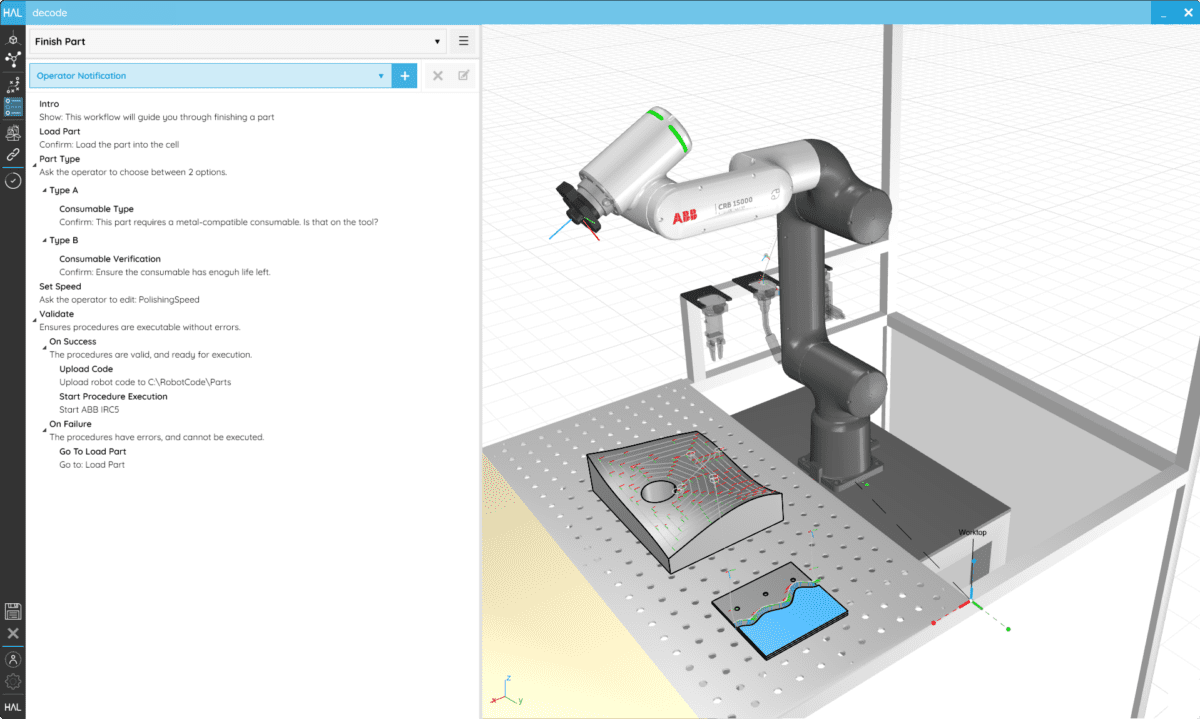Open the user profile icon

(x=13, y=660)
